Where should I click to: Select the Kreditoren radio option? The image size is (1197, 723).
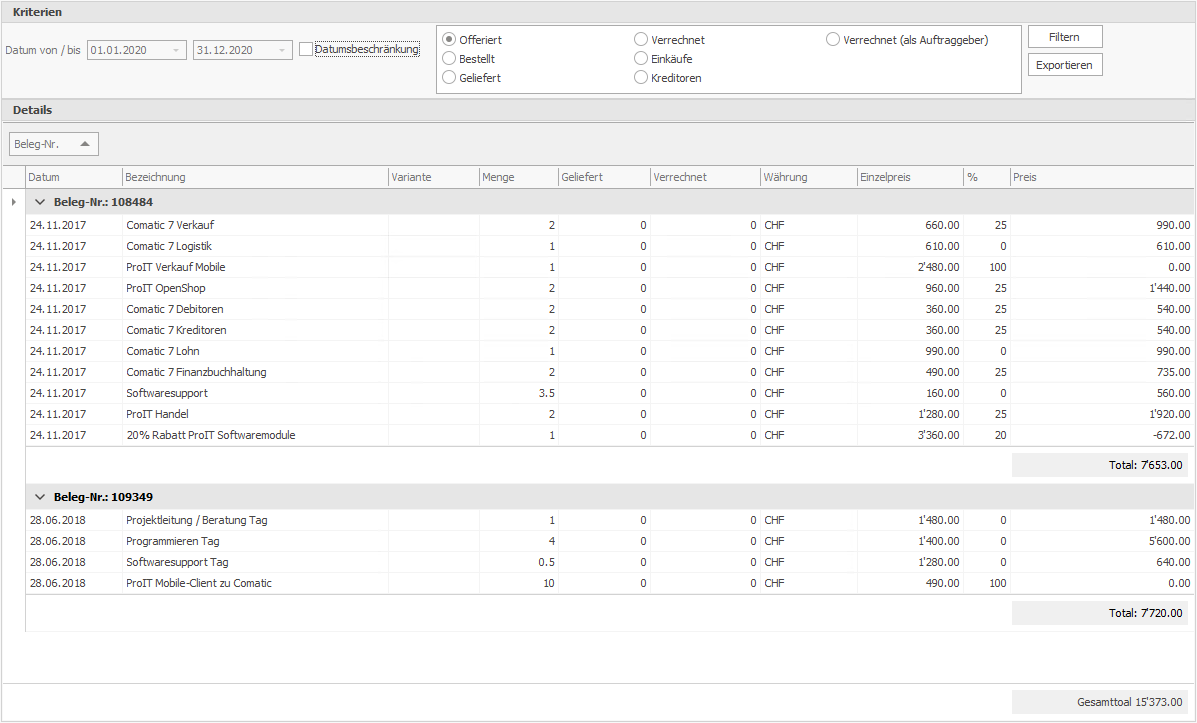coord(642,78)
